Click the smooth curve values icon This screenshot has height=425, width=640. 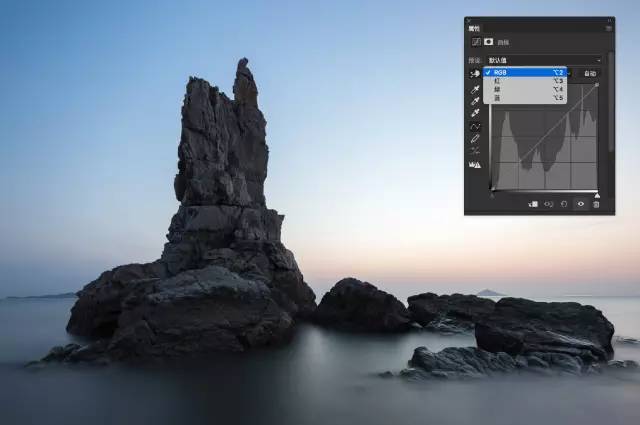474,151
